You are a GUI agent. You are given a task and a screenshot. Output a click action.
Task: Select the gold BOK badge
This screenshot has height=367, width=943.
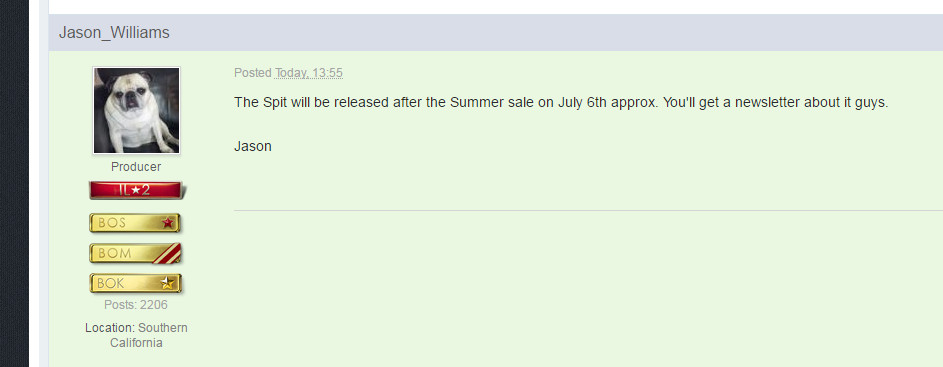click(x=135, y=283)
